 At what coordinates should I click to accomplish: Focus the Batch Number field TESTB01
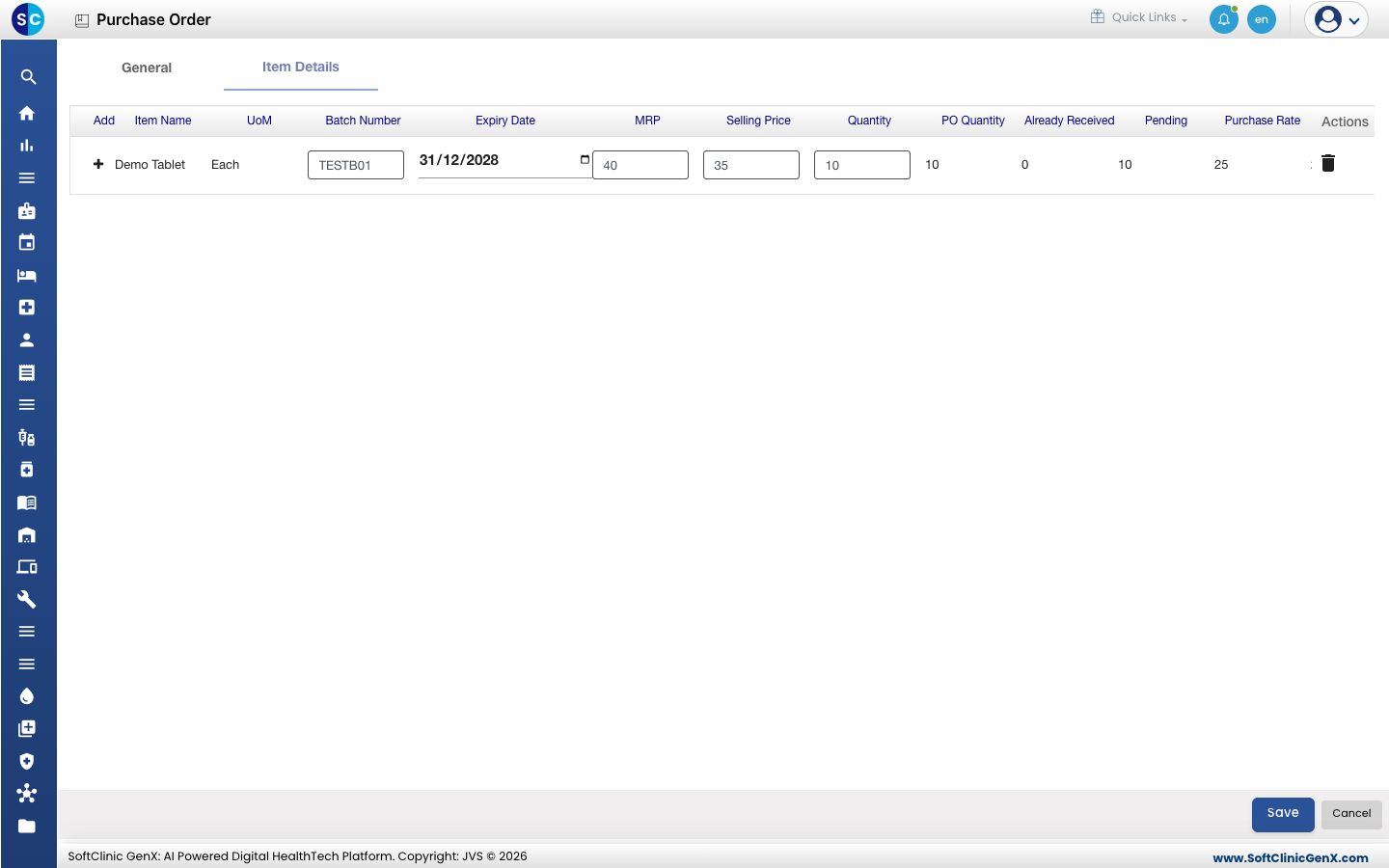pos(356,165)
